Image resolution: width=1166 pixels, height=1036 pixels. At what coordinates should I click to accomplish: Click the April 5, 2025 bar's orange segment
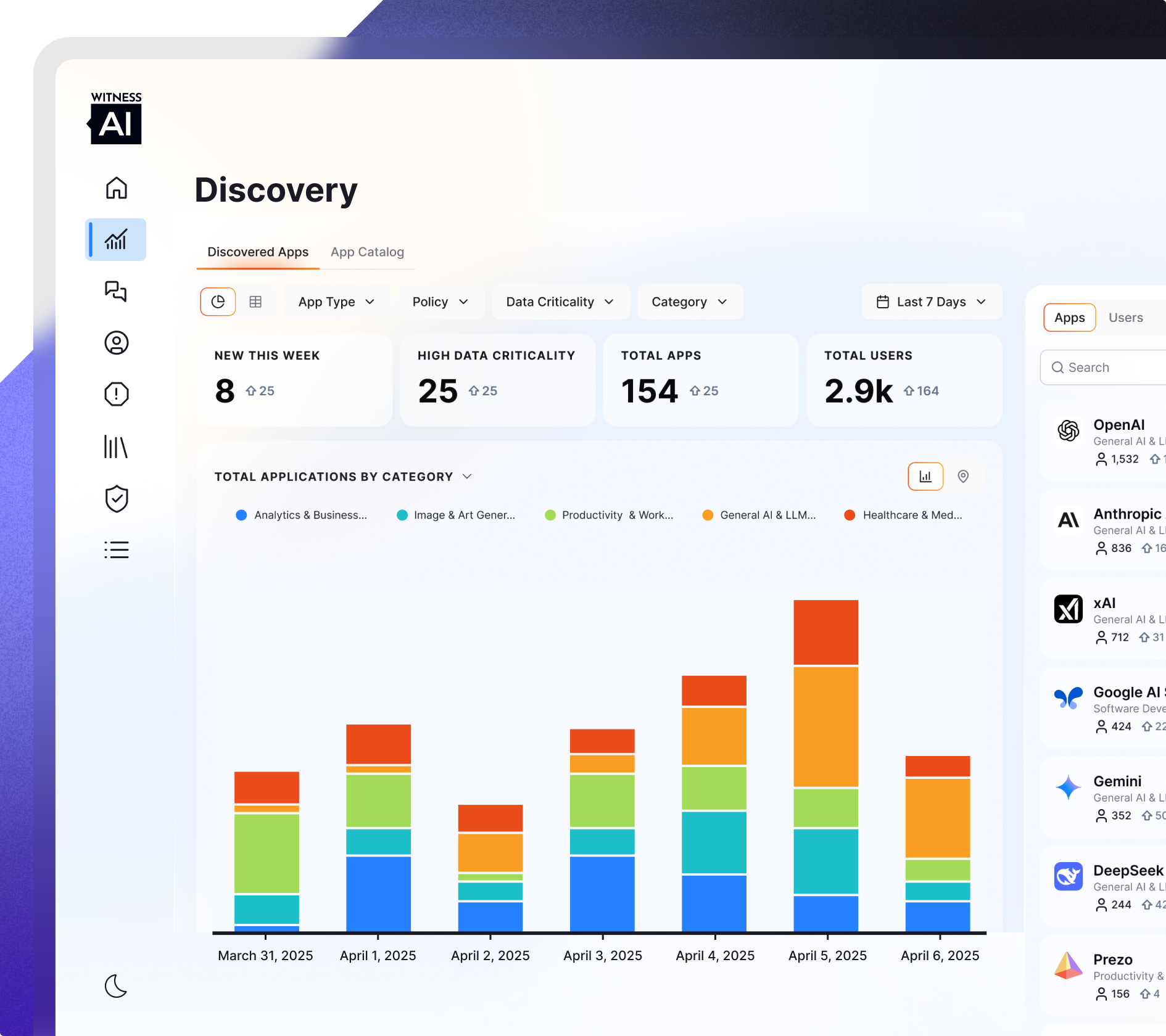[x=825, y=726]
